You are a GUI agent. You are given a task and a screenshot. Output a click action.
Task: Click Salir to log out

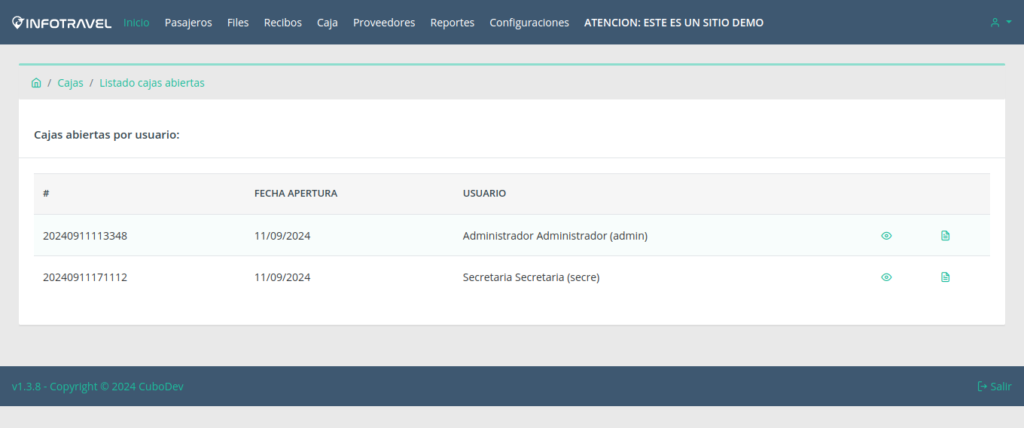pyautogui.click(x=994, y=386)
